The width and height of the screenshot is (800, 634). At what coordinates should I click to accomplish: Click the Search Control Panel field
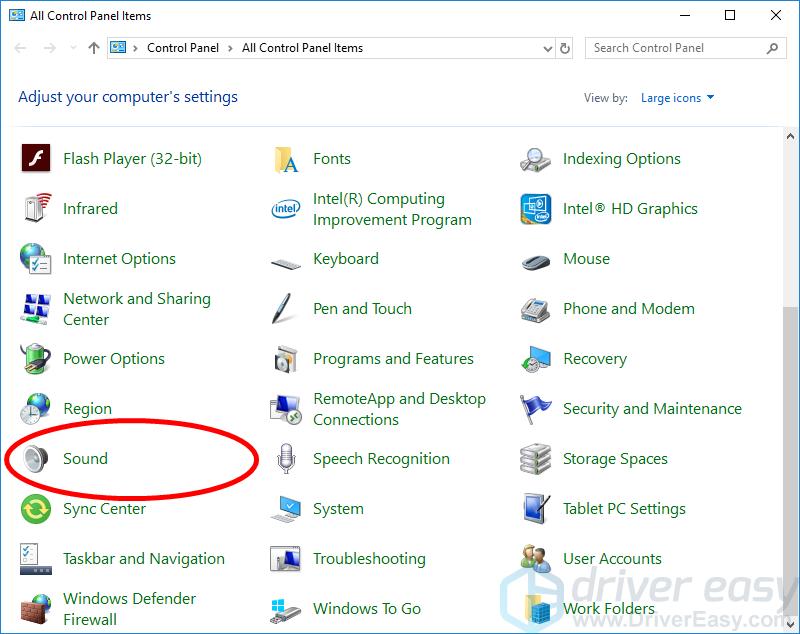tap(675, 48)
